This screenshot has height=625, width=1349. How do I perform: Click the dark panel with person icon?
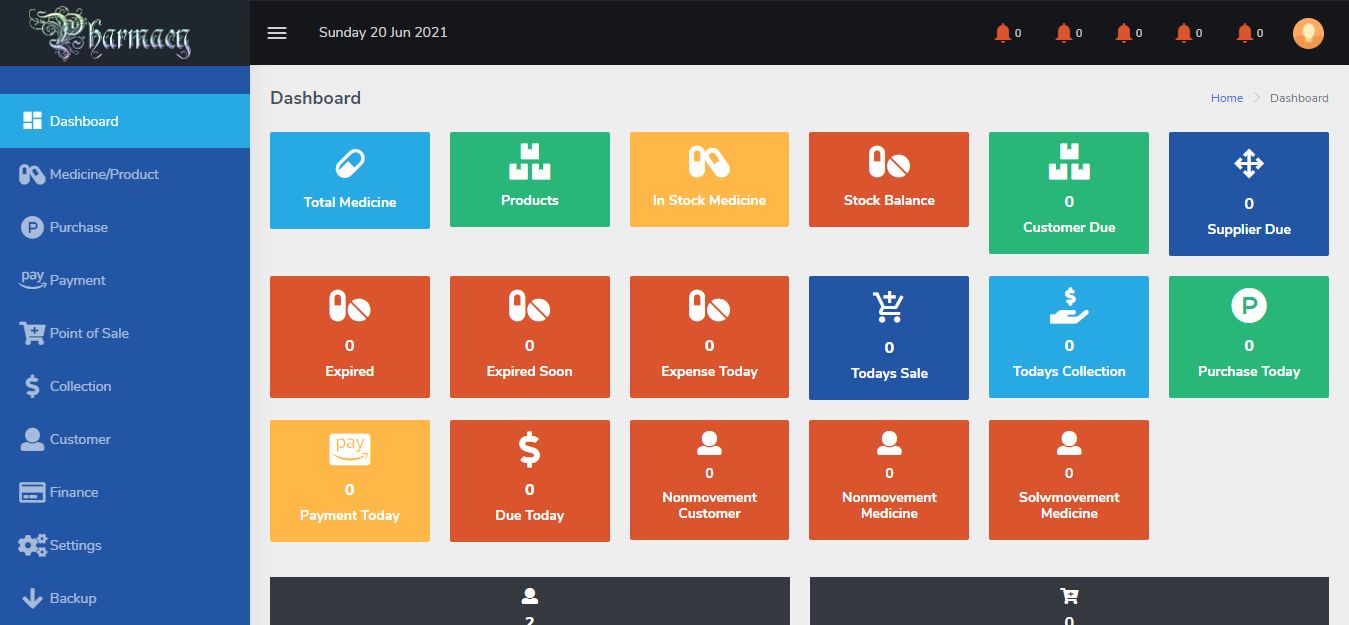(530, 601)
